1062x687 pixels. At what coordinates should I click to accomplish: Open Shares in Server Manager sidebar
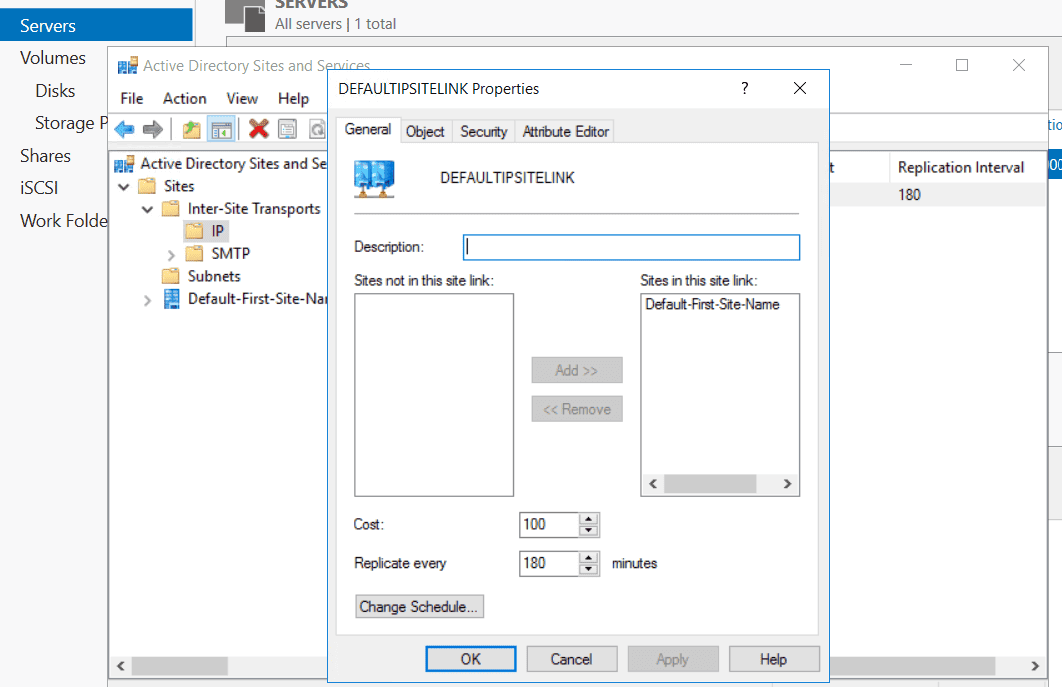click(x=45, y=156)
